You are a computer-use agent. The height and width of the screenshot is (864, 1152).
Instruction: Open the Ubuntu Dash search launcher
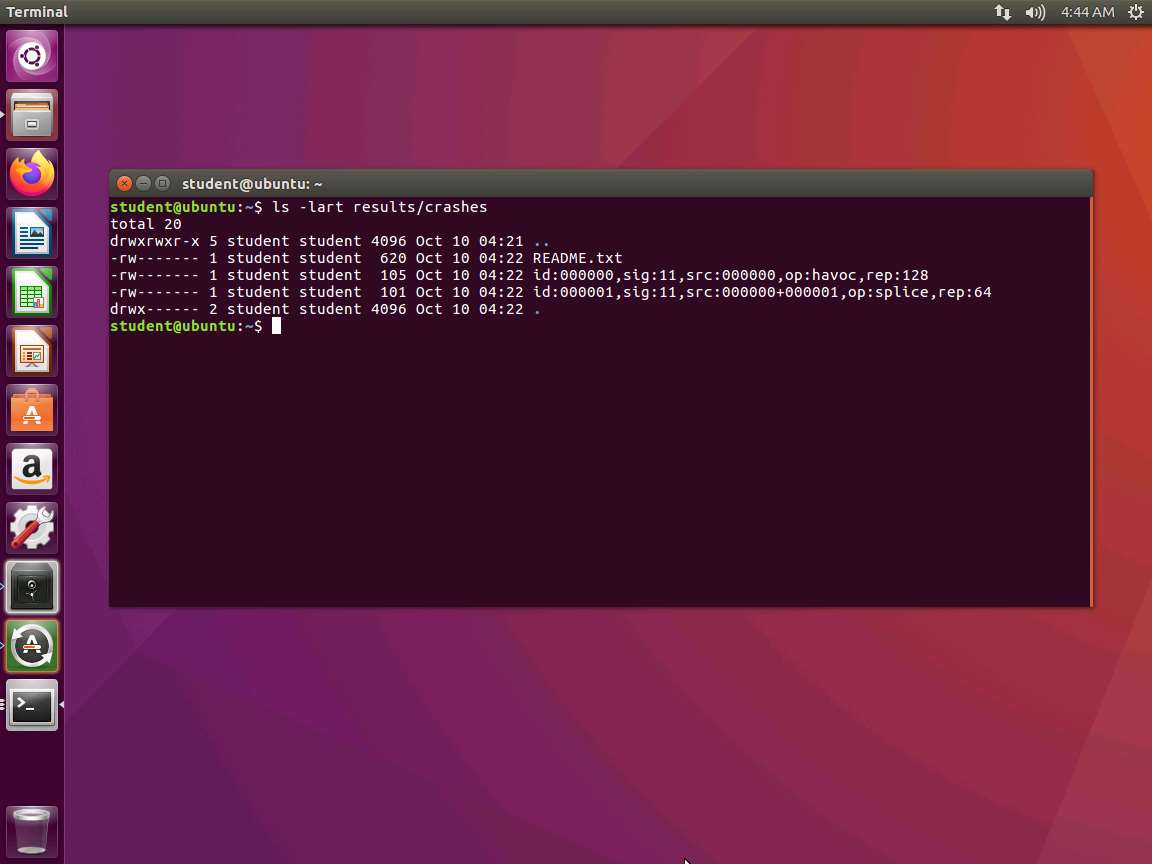[32, 56]
